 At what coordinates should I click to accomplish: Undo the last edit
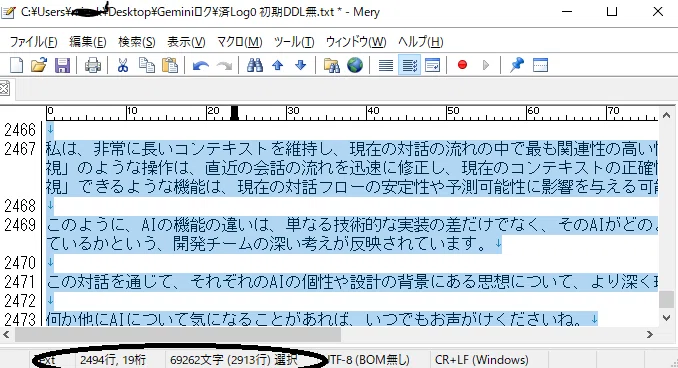tap(201, 66)
